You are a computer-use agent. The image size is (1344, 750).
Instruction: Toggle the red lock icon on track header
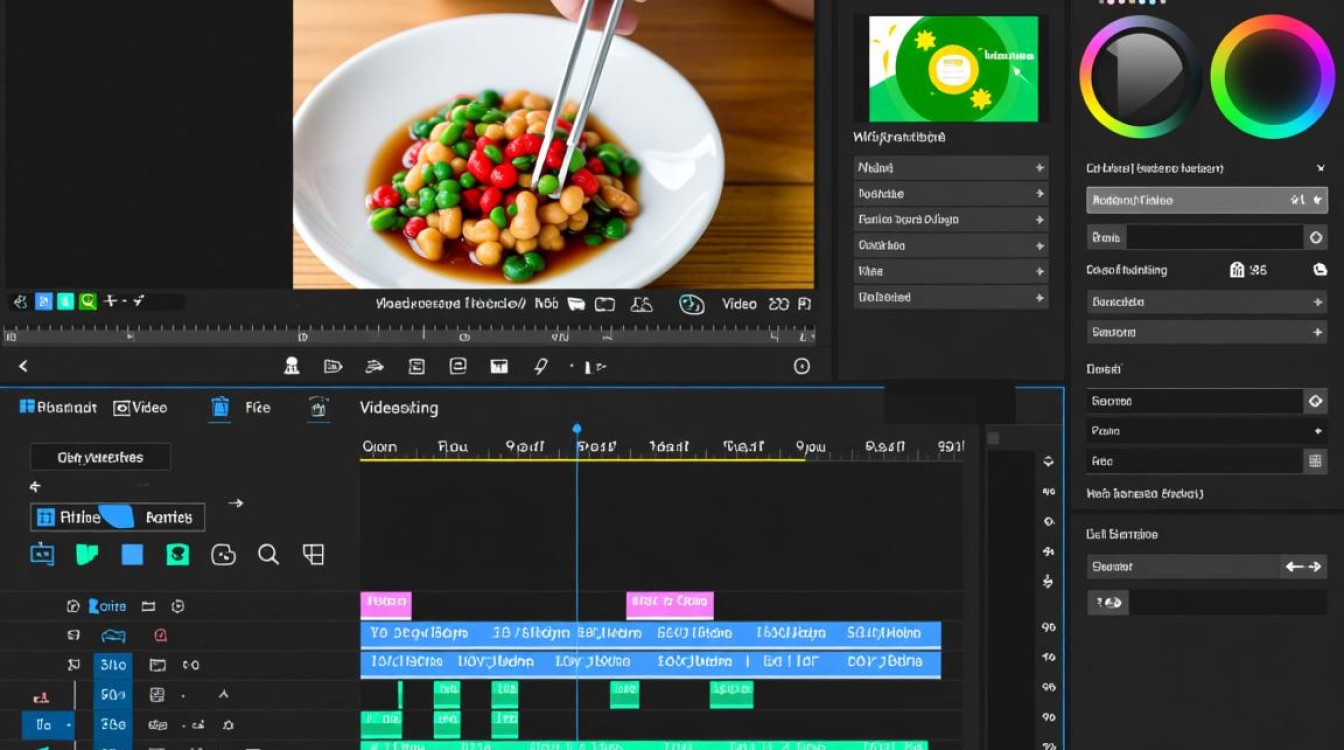(160, 635)
